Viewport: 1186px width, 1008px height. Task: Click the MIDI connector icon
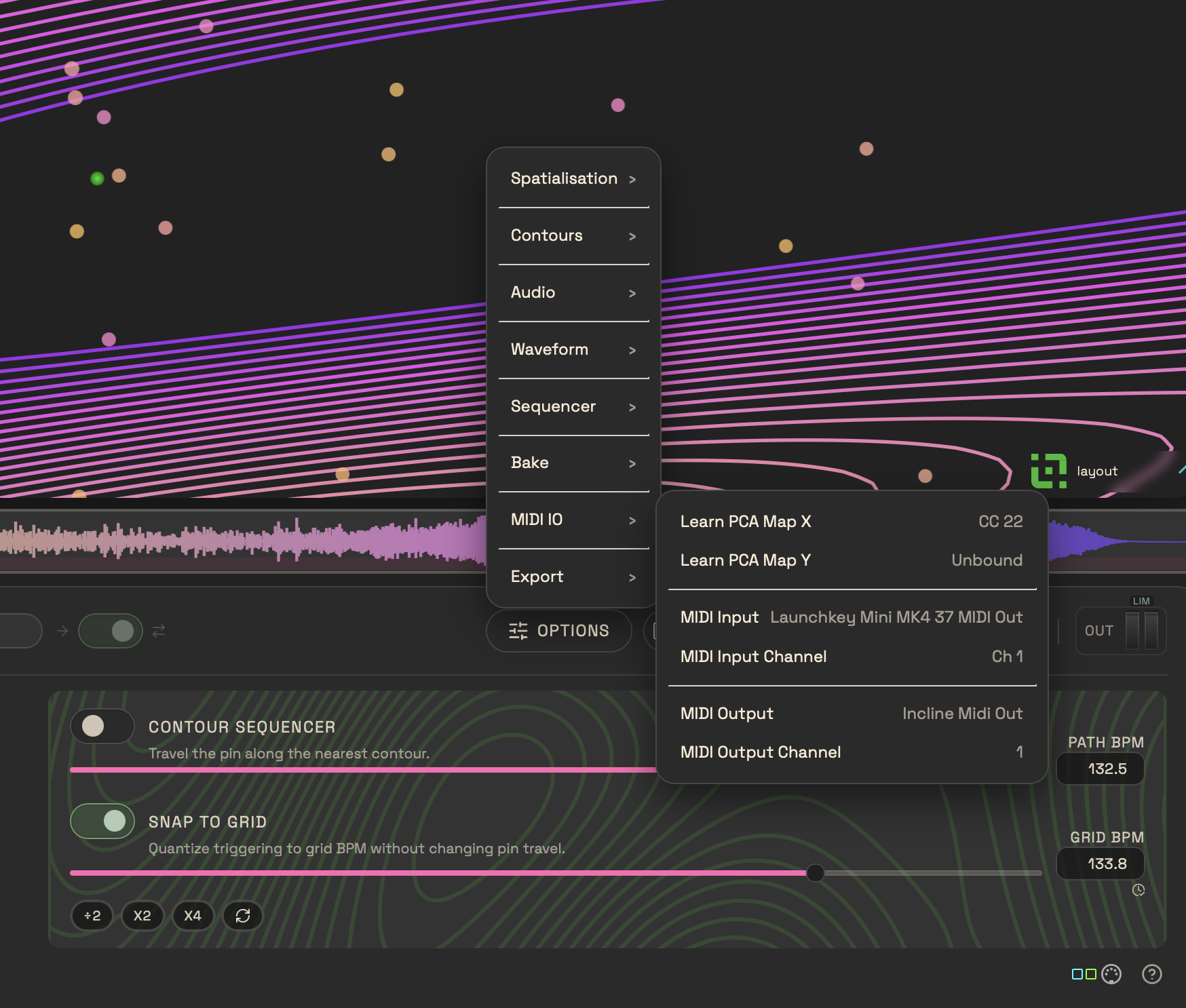click(1111, 974)
